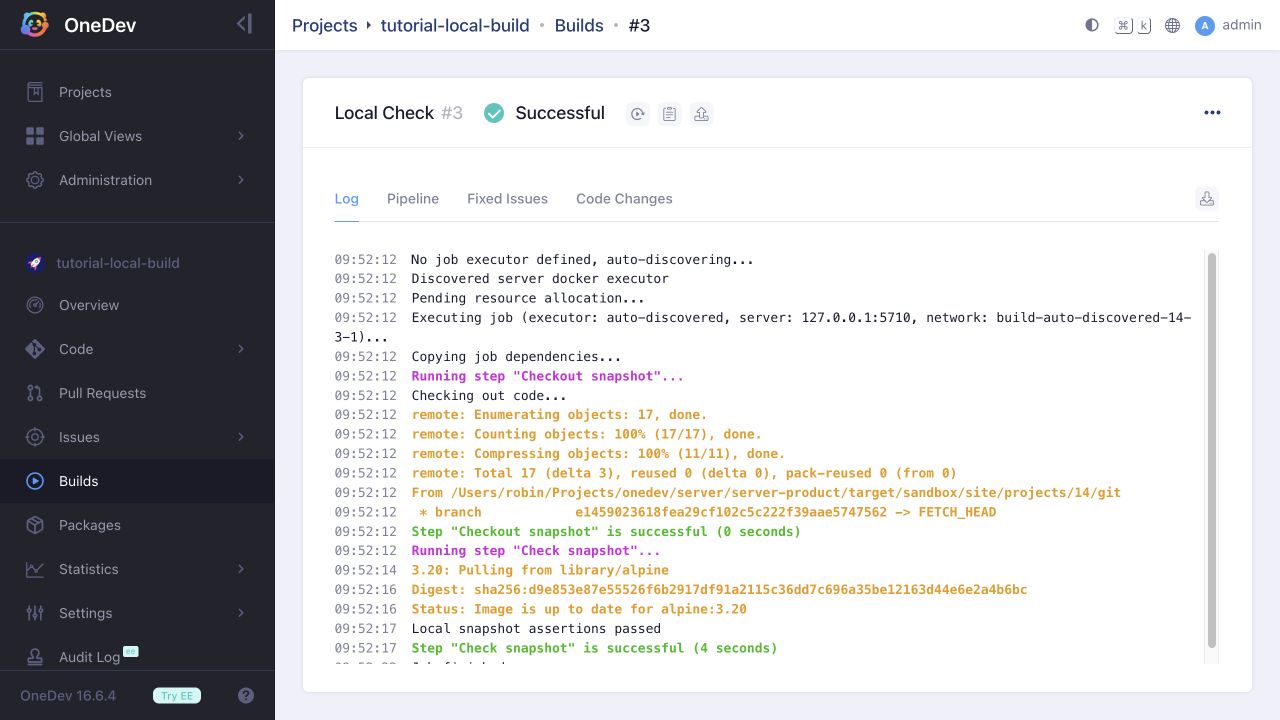This screenshot has height=720, width=1280.
Task: Click the Overview gauge icon
Action: click(35, 305)
